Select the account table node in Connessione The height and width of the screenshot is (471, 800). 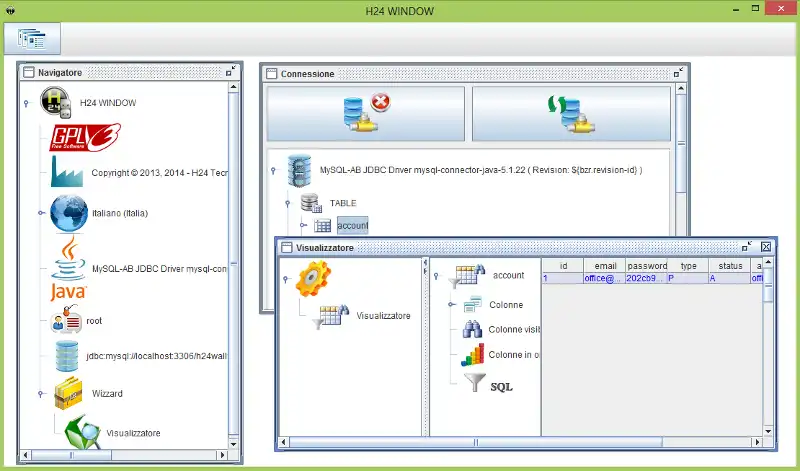[x=353, y=225]
